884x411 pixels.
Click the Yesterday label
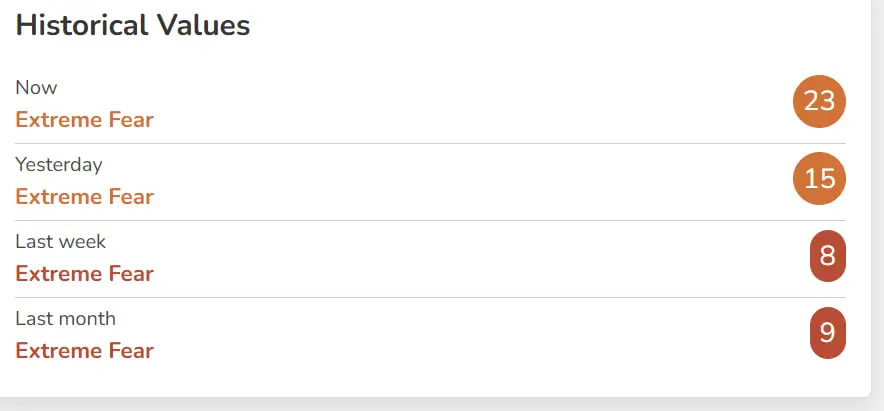click(59, 165)
